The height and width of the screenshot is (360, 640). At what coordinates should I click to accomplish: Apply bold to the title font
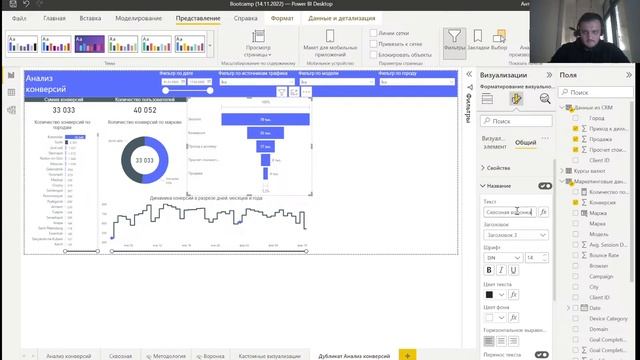click(489, 270)
